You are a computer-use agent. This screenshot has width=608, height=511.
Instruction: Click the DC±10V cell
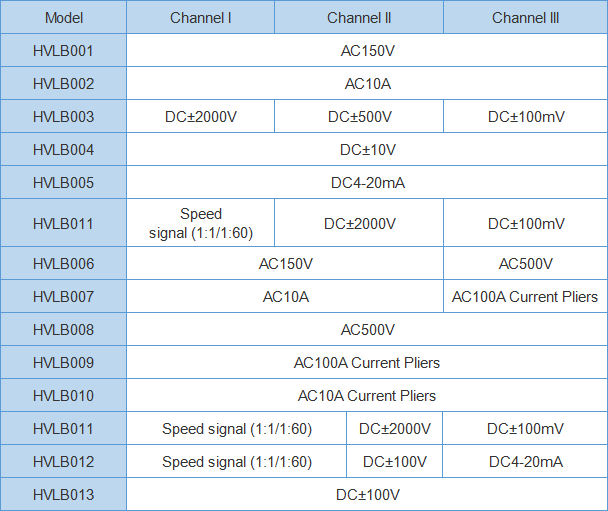coord(367,150)
